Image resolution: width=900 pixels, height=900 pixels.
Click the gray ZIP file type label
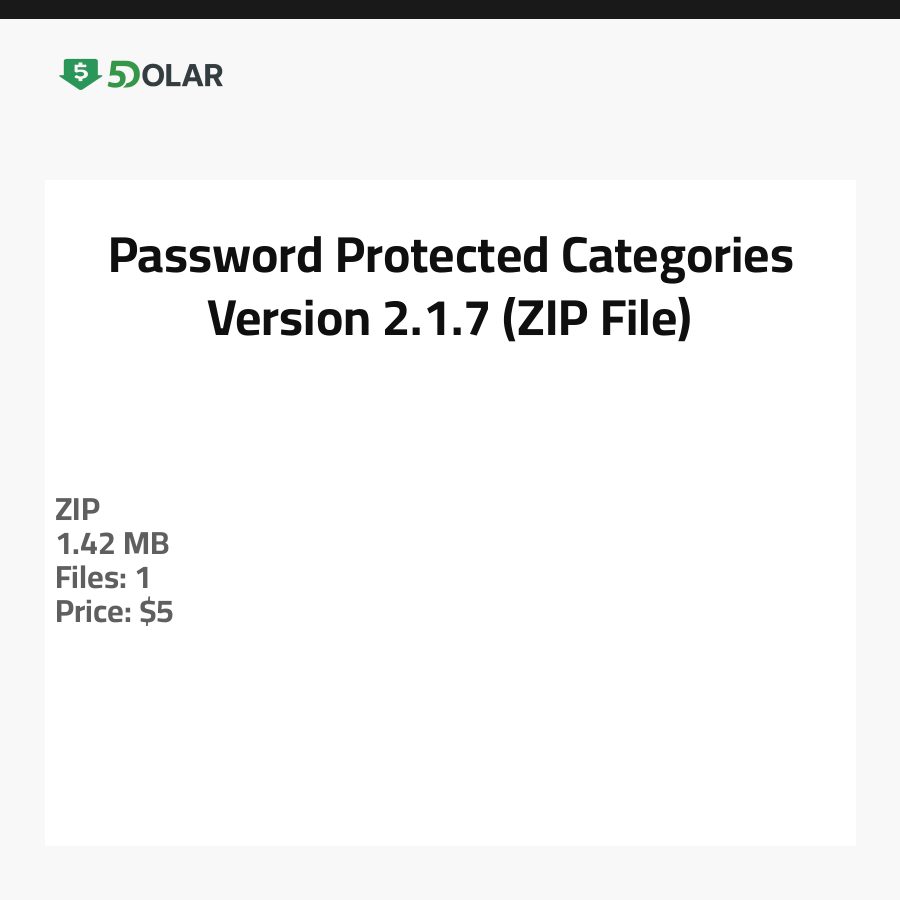78,510
